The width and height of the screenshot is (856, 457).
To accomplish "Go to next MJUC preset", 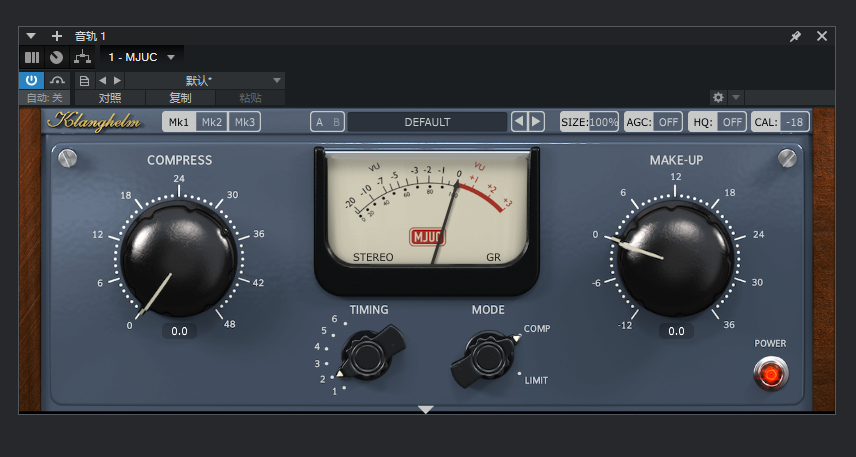I will click(x=537, y=122).
